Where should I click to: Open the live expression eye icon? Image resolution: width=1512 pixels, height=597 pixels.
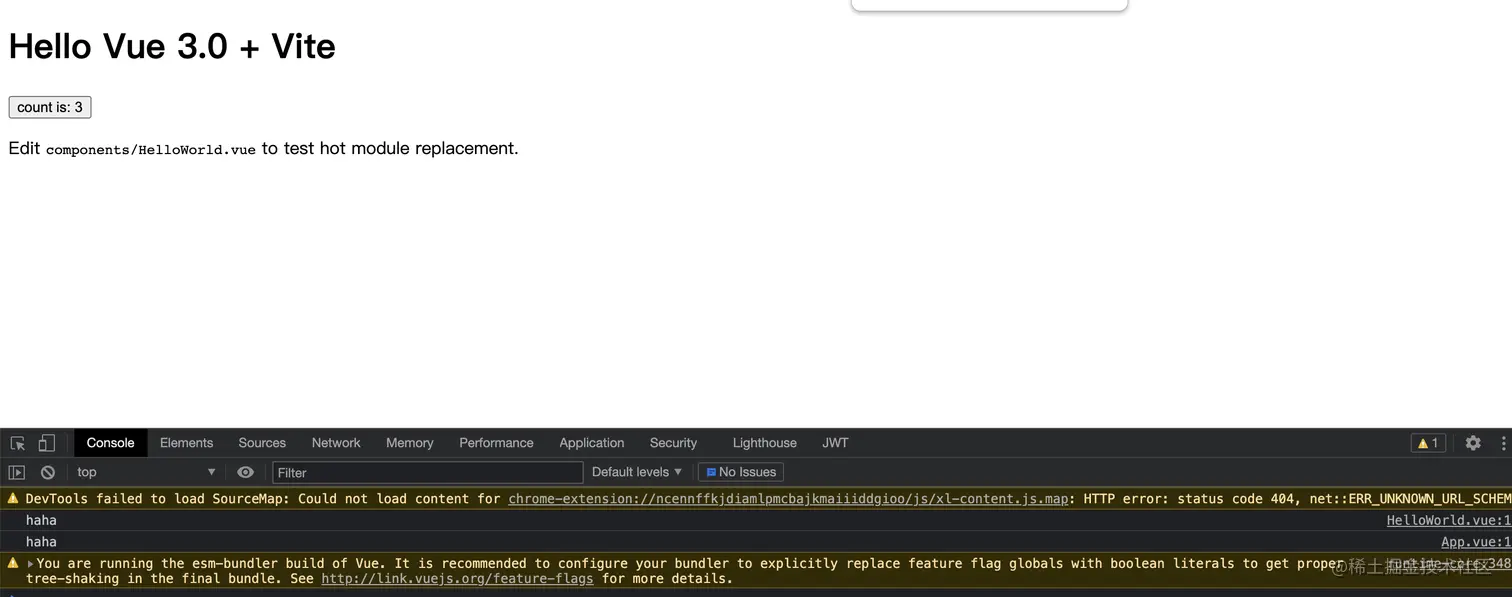click(246, 472)
